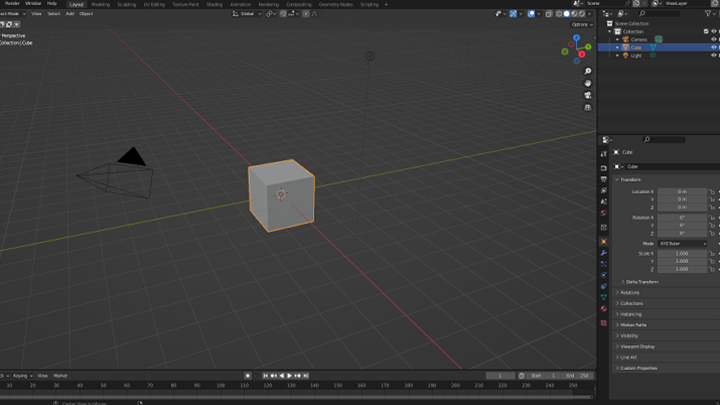
Task: Click the Camera data icon in outliner
Action: click(x=658, y=39)
